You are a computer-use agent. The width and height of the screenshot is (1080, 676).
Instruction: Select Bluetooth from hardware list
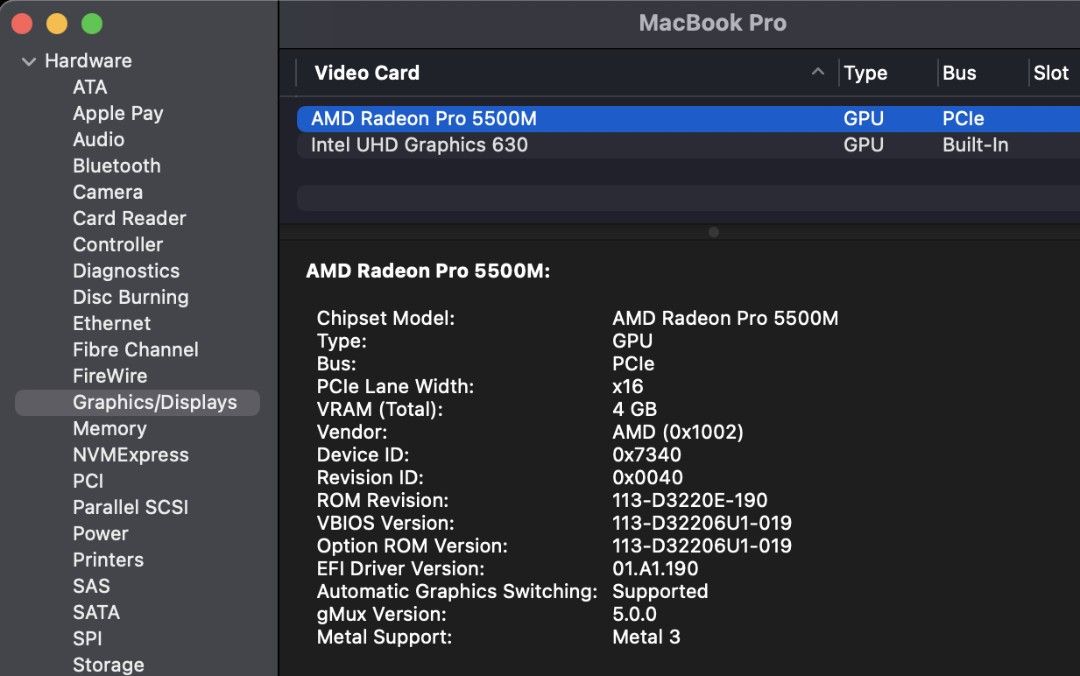tap(116, 165)
